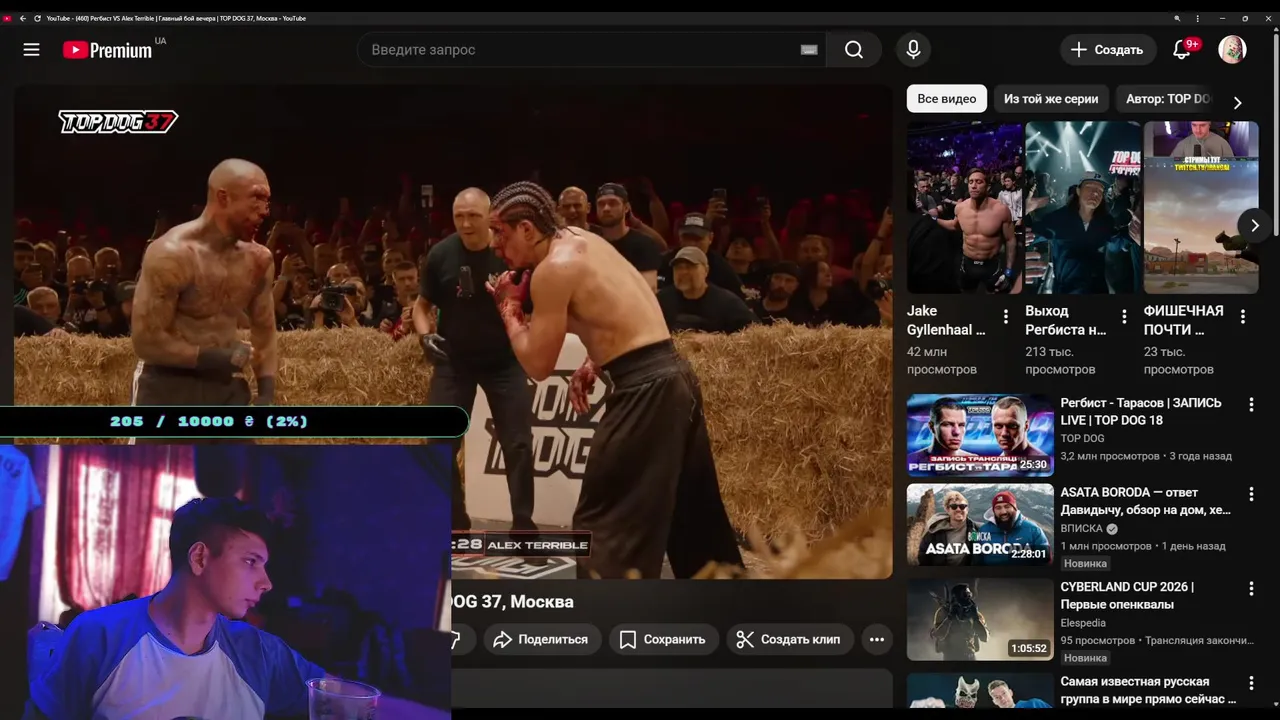This screenshot has width=1280, height=720.
Task: Open browser zoom magnifier icon in title bar
Action: tap(1177, 18)
